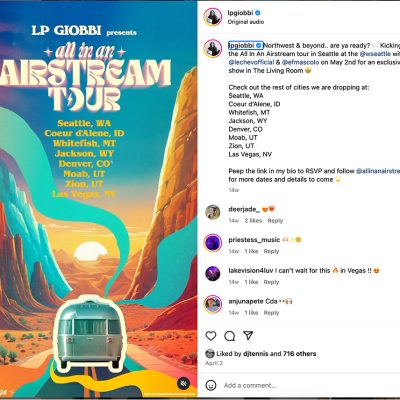Open the comment bubble icon
Screen dimensions: 400x400
pos(229,336)
